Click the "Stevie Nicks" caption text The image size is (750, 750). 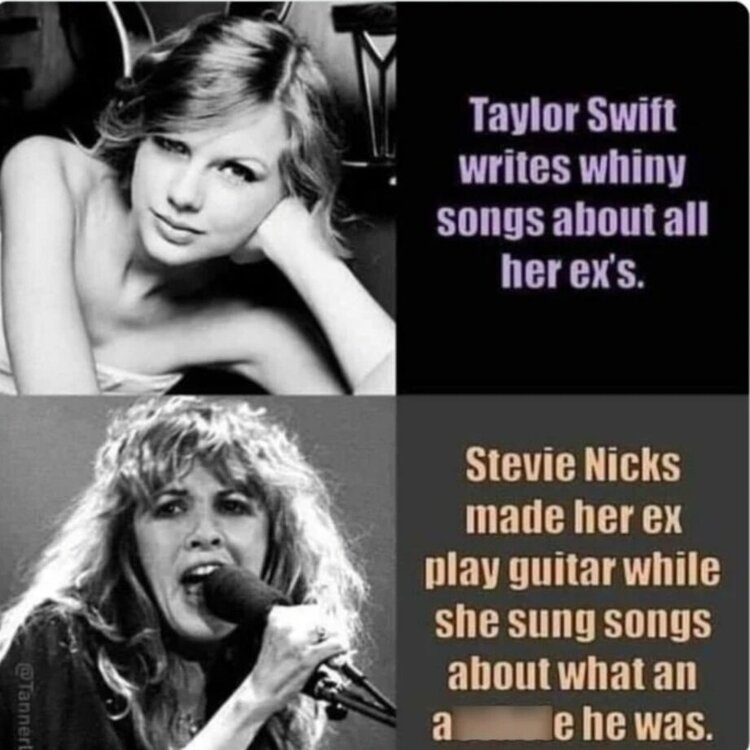click(573, 465)
